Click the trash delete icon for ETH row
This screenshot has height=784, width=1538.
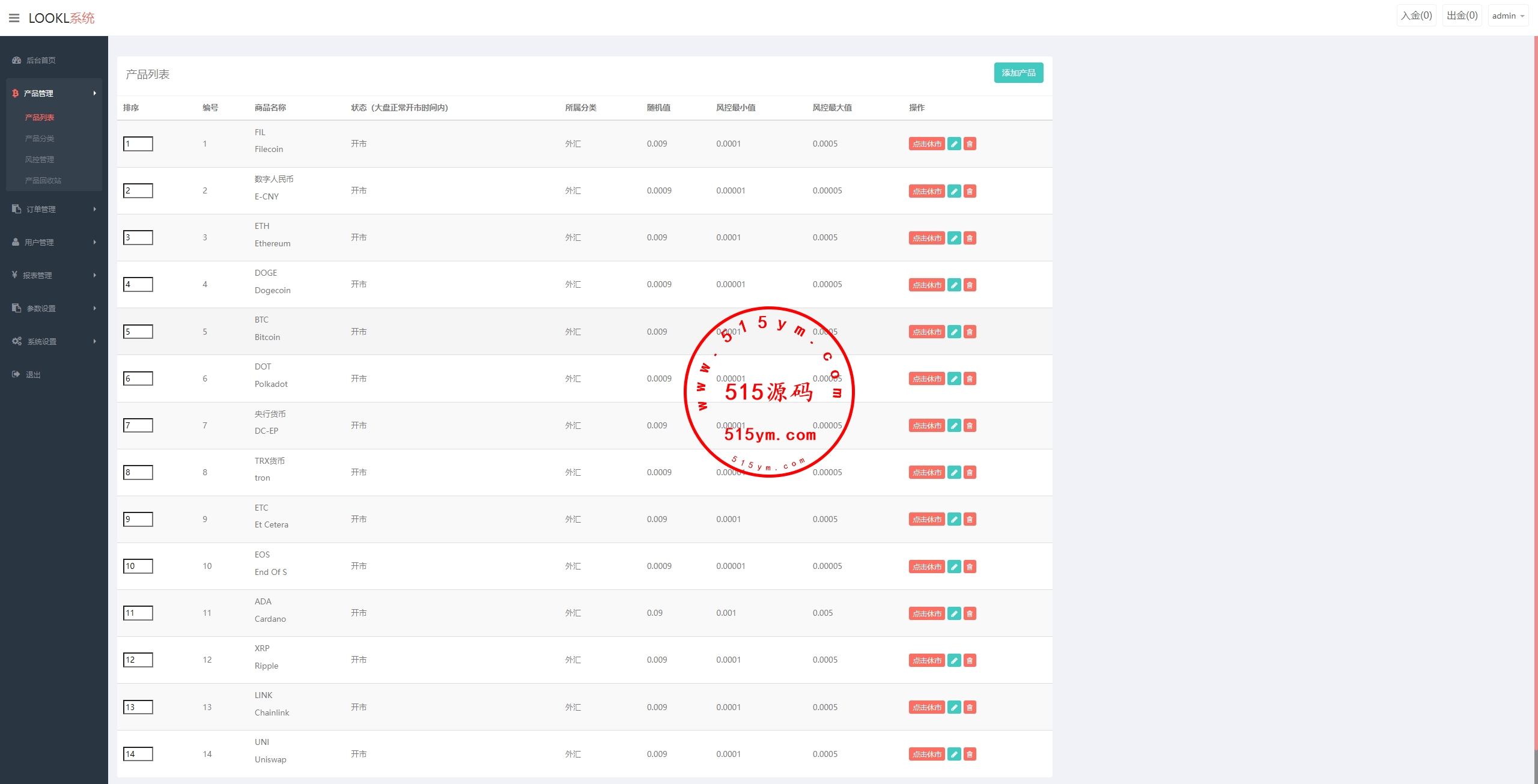coord(970,239)
